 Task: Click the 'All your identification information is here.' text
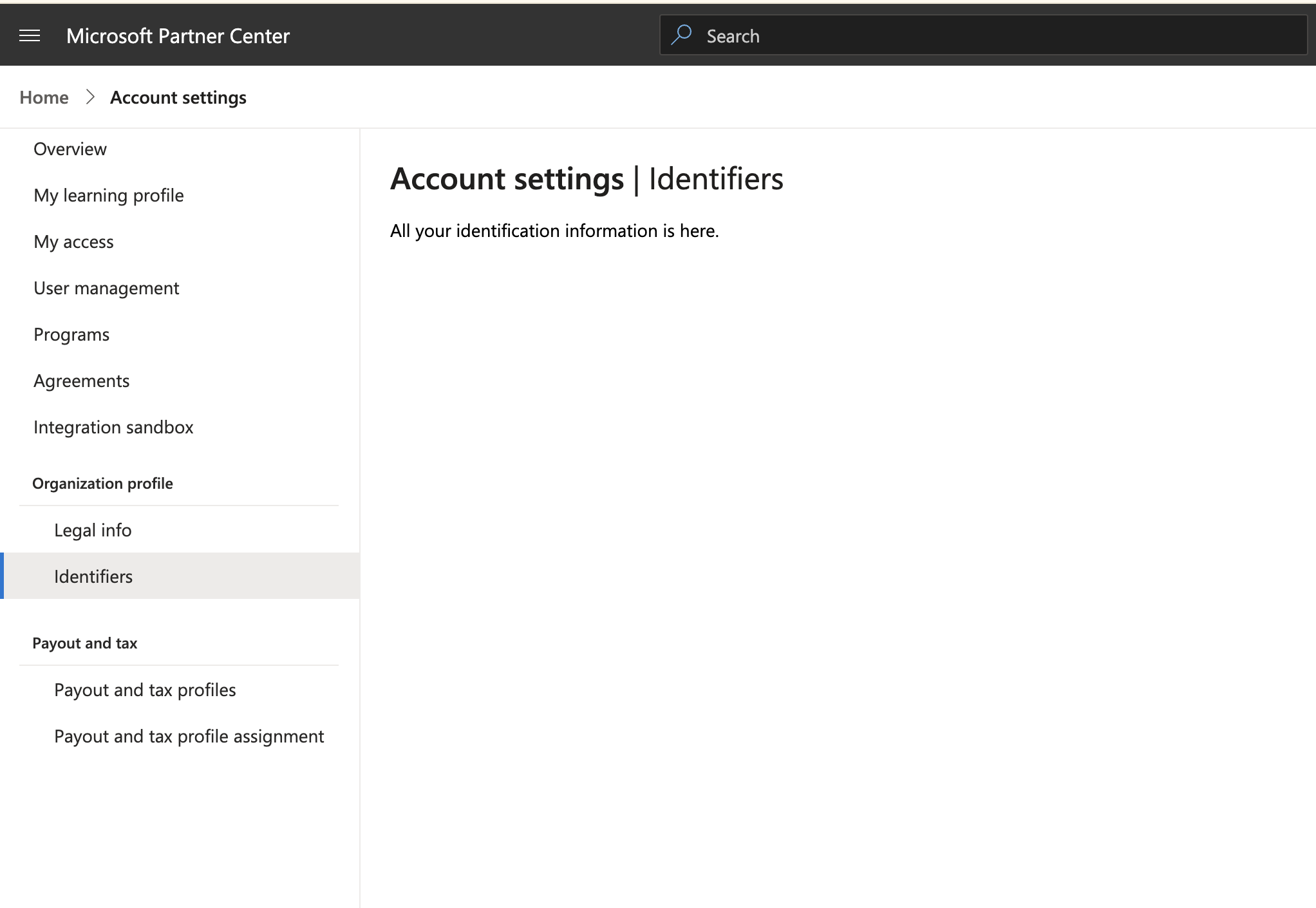(554, 231)
